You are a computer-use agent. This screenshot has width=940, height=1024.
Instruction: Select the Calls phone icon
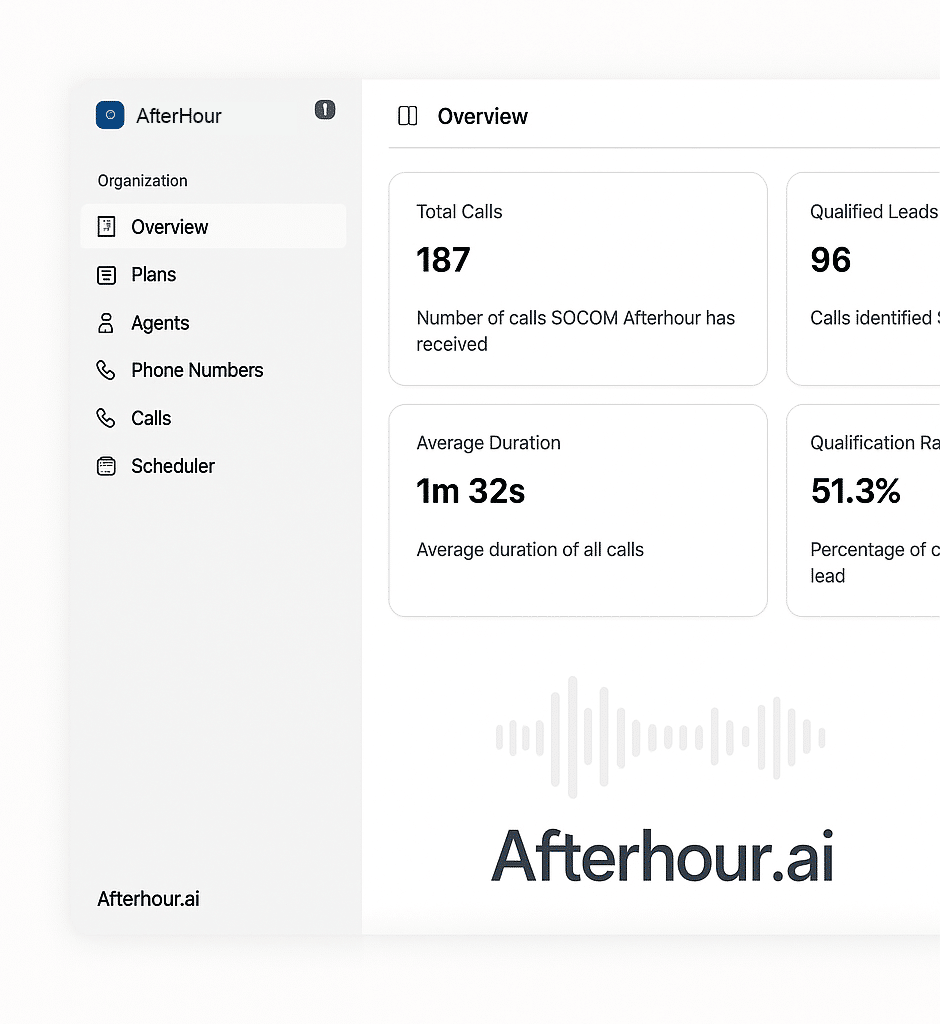click(106, 418)
